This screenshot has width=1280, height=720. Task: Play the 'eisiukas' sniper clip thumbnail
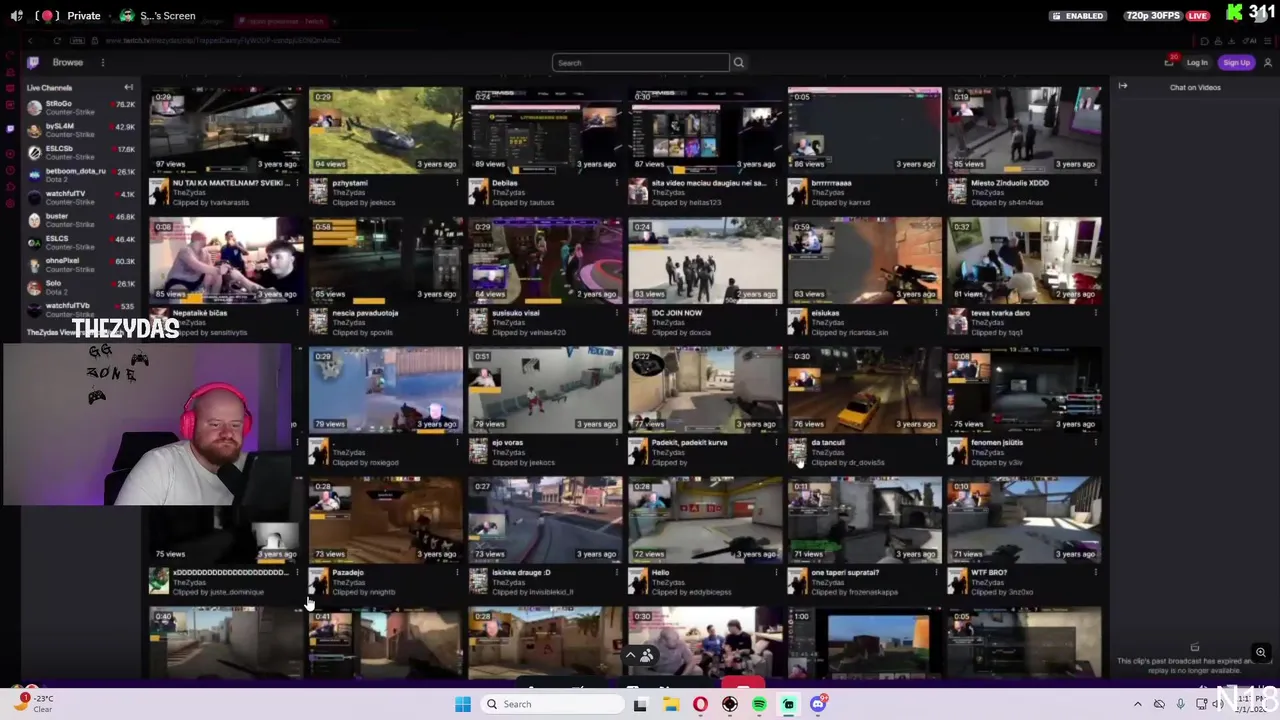point(864,260)
